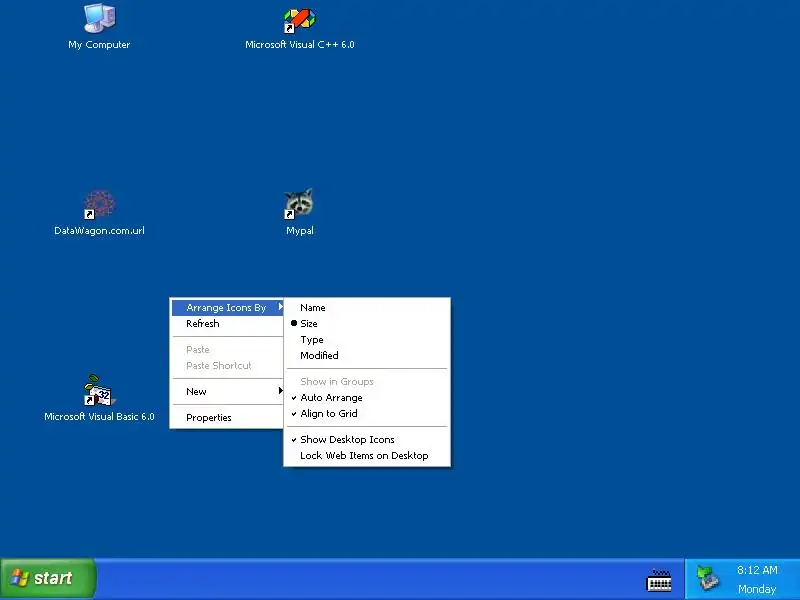This screenshot has width=800, height=600.
Task: Open the on-screen keyboard icon in taskbar
Action: tap(659, 580)
